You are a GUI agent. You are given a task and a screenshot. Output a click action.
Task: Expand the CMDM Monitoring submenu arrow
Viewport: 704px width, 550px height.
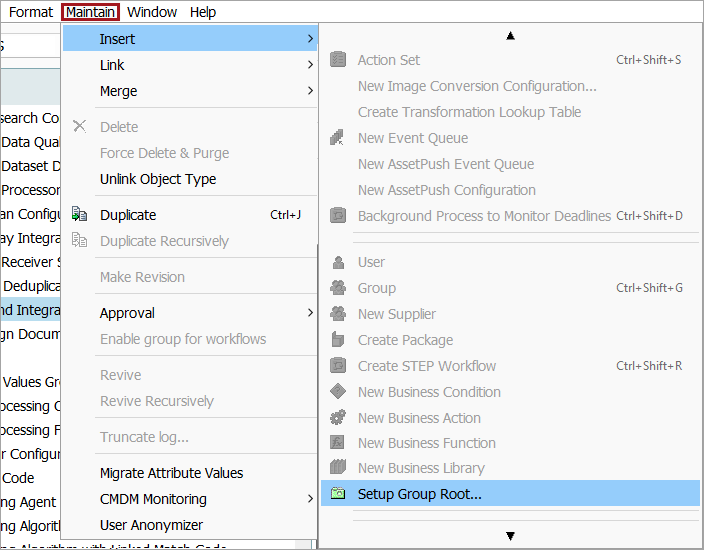(310, 499)
